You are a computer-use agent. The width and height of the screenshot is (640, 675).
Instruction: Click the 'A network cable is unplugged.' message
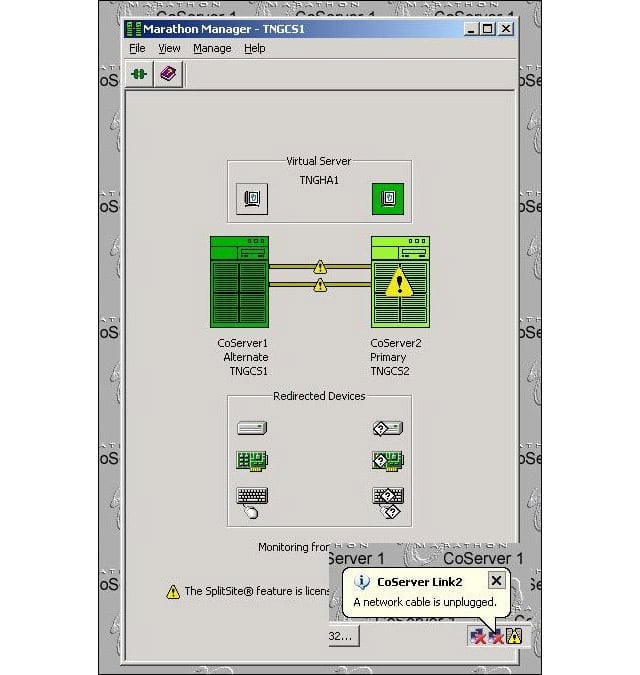[x=425, y=602]
